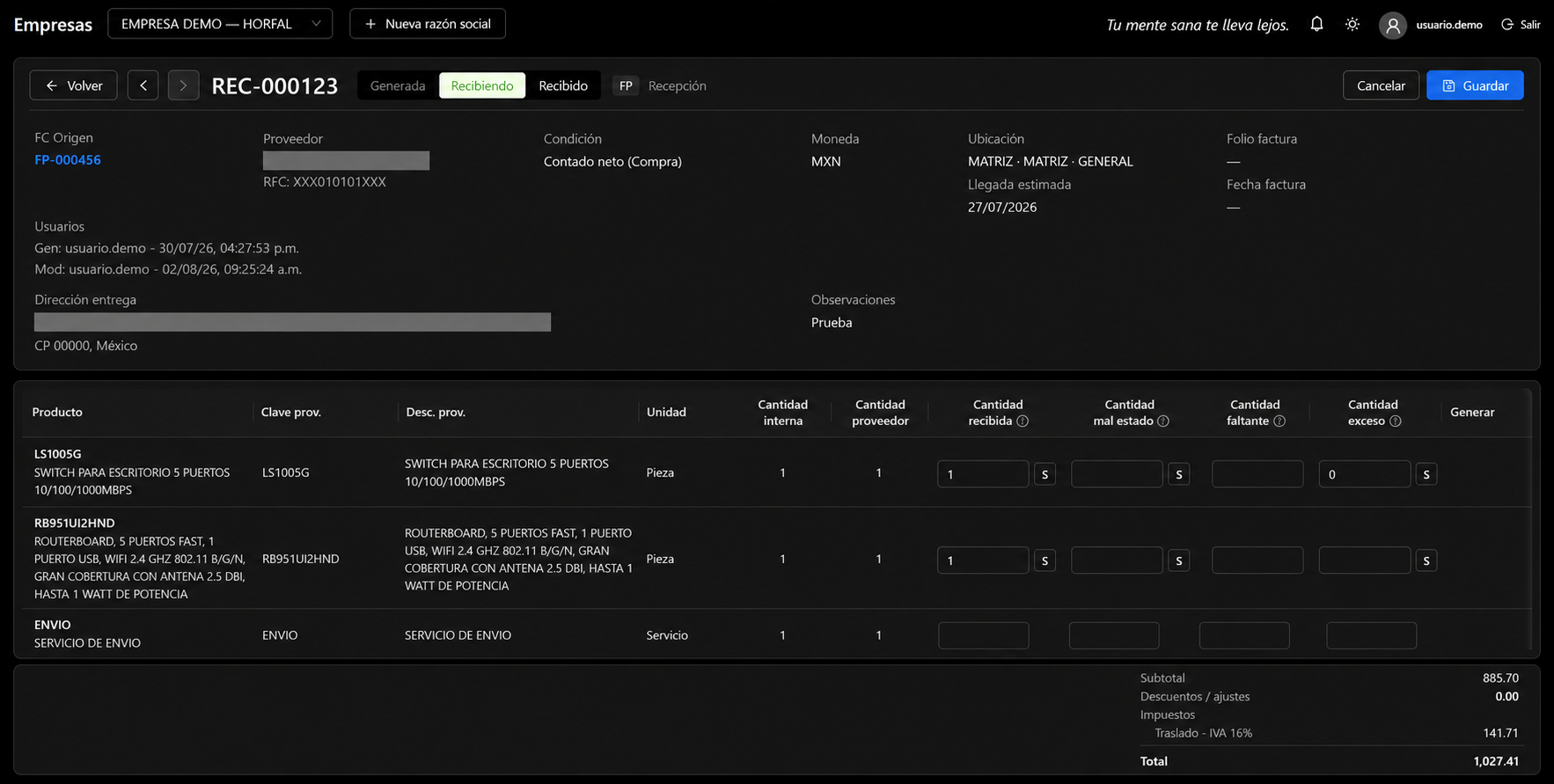Toggle light/dark theme sun icon
The width and height of the screenshot is (1554, 784).
pos(1352,24)
